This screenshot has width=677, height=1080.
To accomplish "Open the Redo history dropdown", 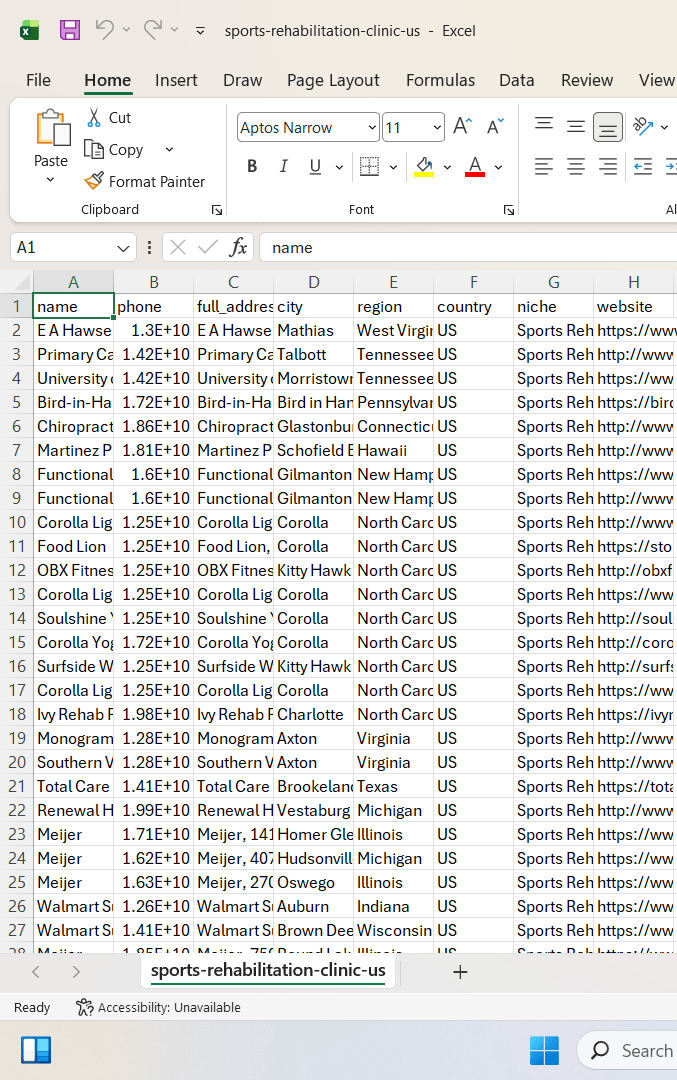I will click(174, 30).
